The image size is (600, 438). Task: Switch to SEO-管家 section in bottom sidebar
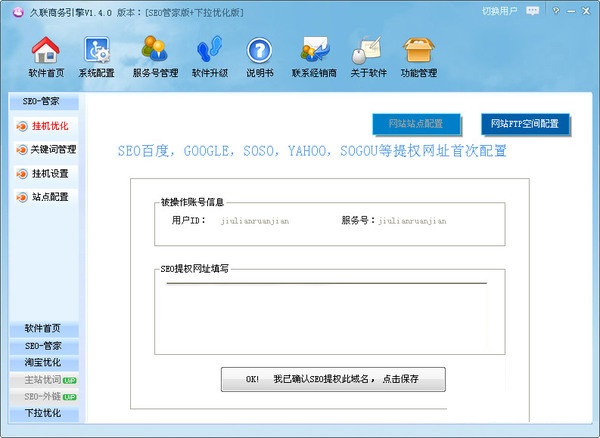tap(44, 346)
